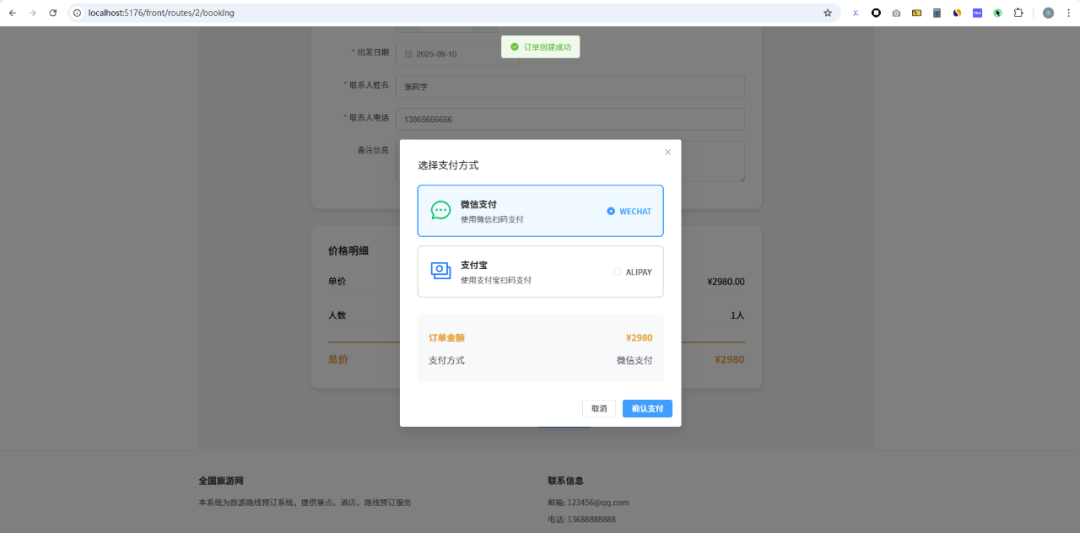1080x533 pixels.
Task: Click the green checkmark in the notification
Action: click(x=514, y=47)
